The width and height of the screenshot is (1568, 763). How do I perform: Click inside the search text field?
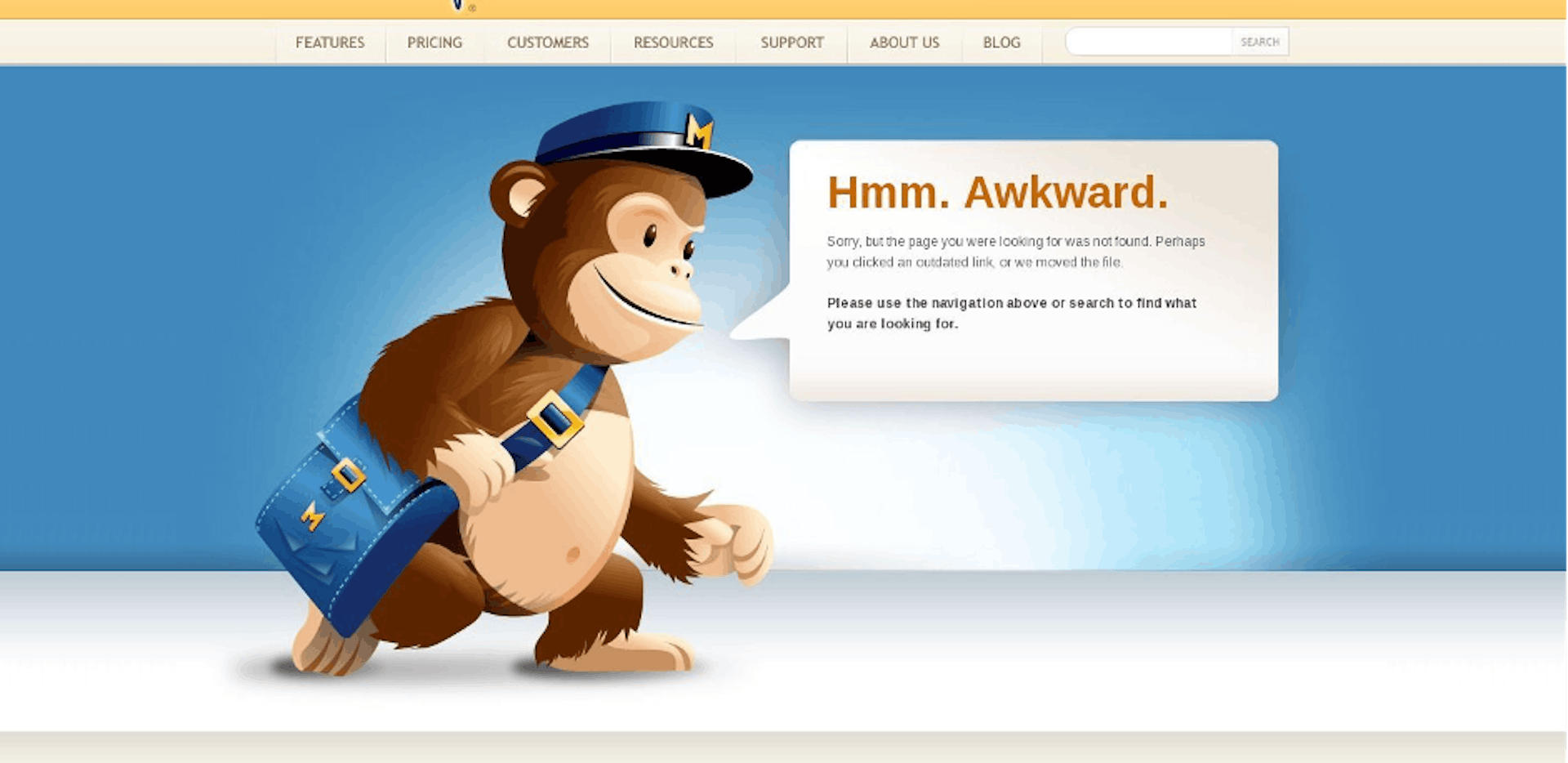click(x=1148, y=42)
